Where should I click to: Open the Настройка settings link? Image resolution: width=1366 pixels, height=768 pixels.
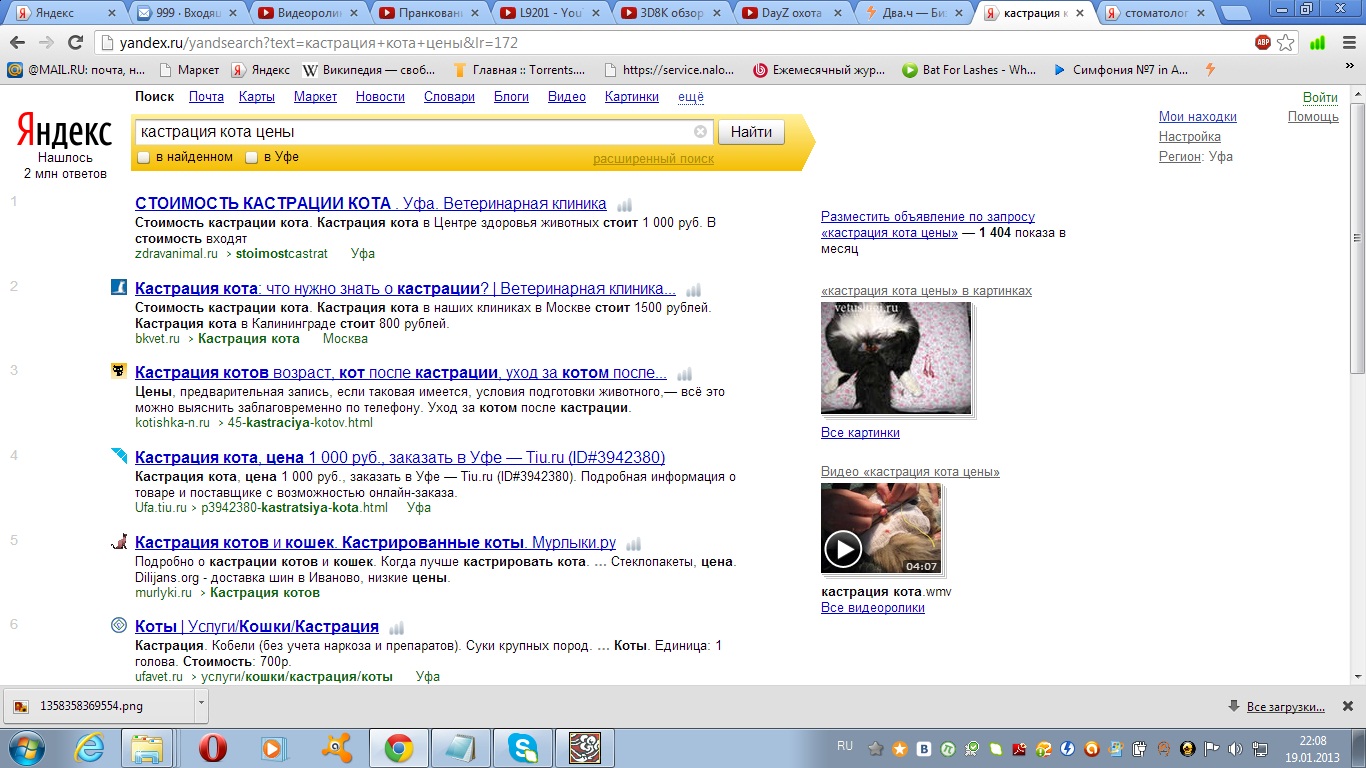pos(1190,136)
